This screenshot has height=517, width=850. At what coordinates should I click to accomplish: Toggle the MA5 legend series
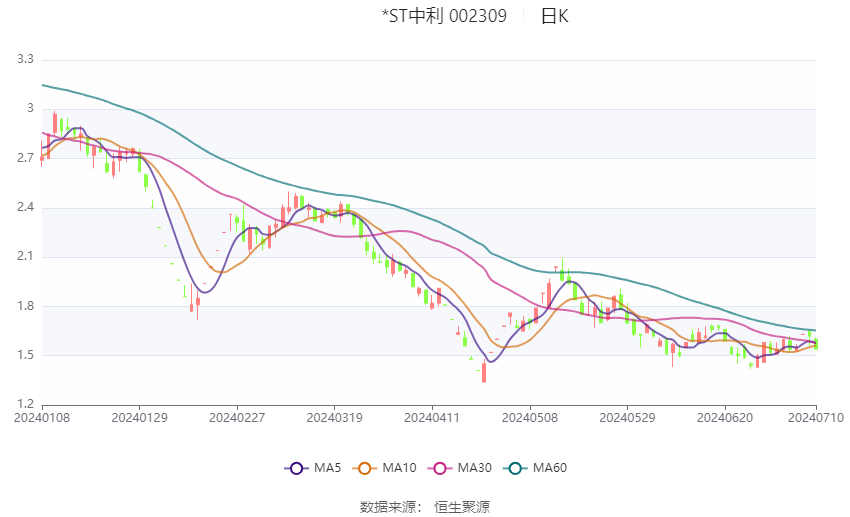(x=313, y=468)
